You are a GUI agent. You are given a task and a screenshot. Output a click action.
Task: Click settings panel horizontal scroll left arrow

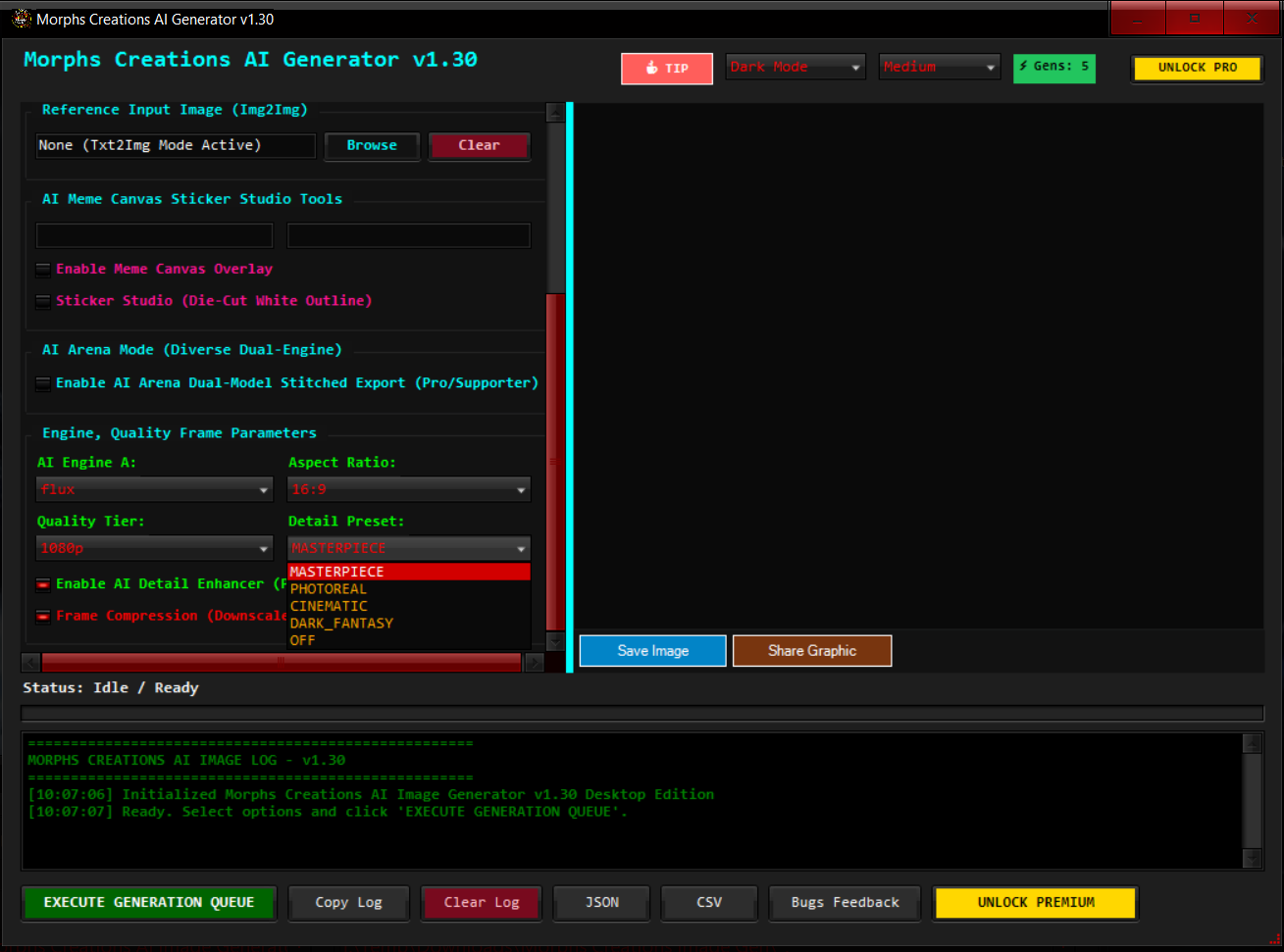tap(30, 663)
